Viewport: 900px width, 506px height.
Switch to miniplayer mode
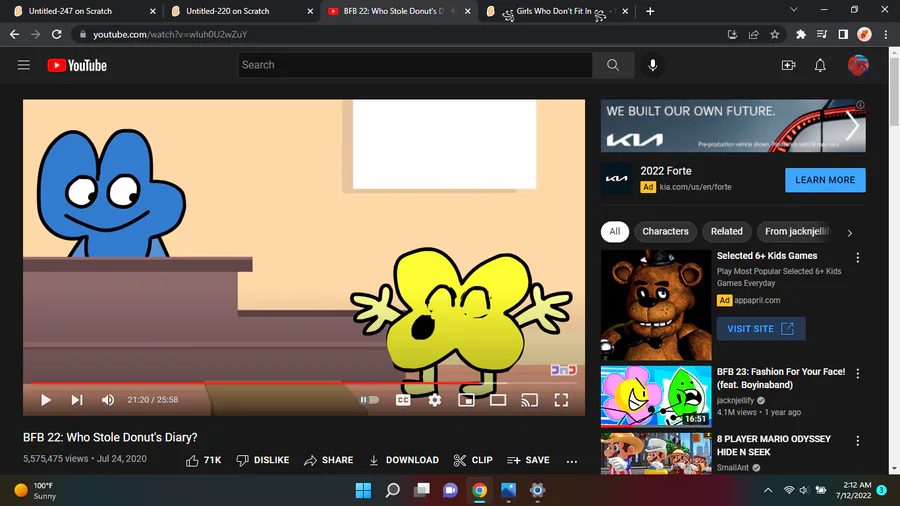[x=466, y=400]
